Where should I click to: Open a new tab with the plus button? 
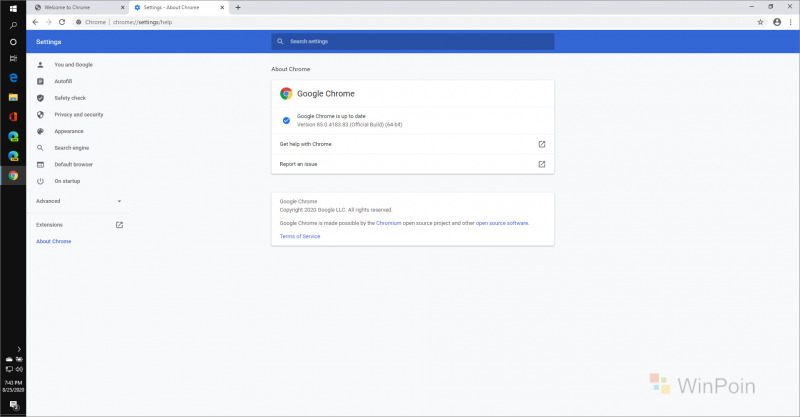[x=238, y=8]
